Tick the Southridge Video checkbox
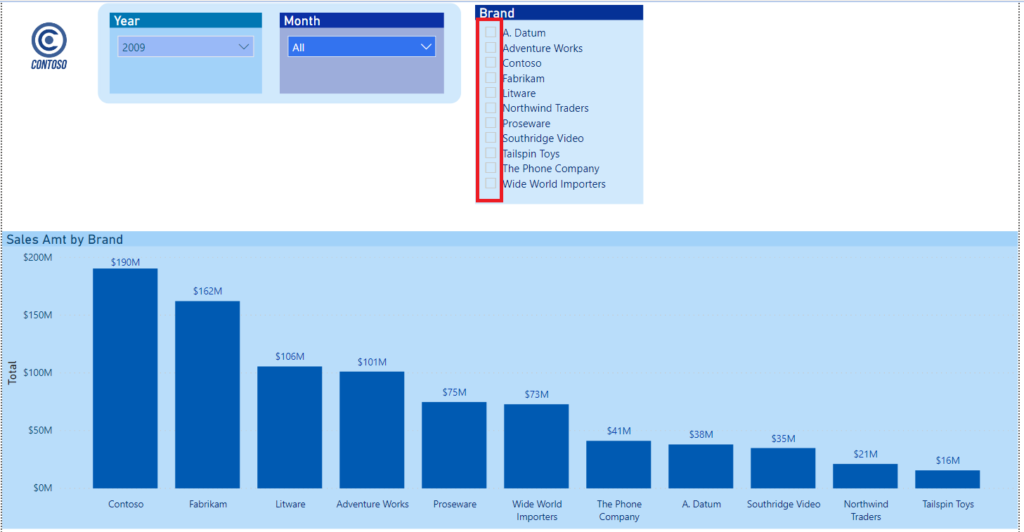Image resolution: width=1024 pixels, height=532 pixels. click(x=490, y=138)
